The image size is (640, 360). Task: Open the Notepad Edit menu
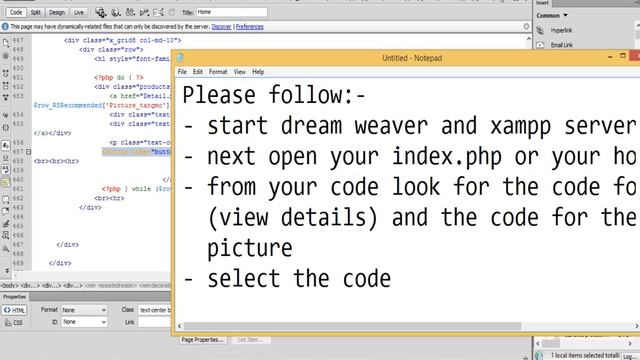click(198, 72)
